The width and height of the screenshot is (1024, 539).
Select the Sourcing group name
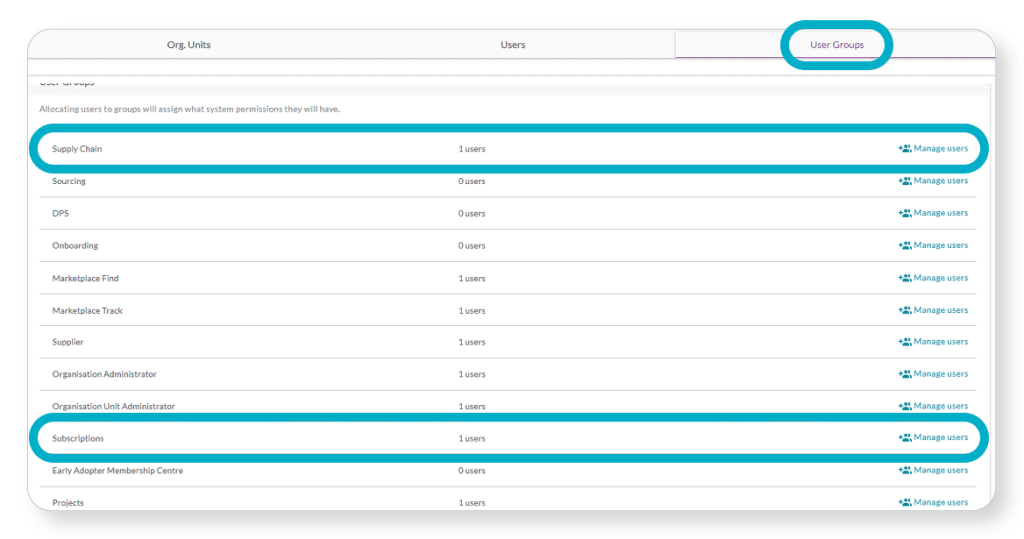69,181
